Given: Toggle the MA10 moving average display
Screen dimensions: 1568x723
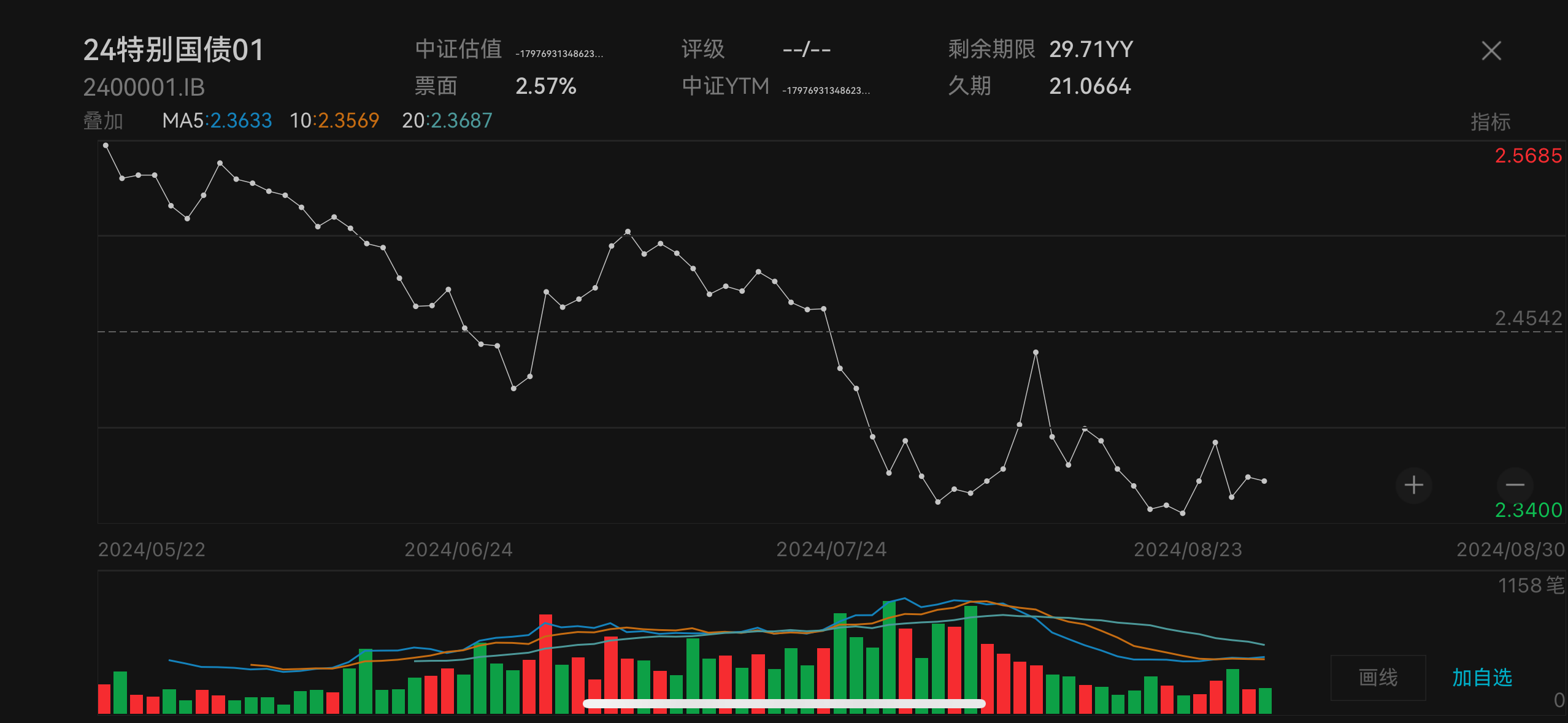Looking at the screenshot, I should [334, 121].
